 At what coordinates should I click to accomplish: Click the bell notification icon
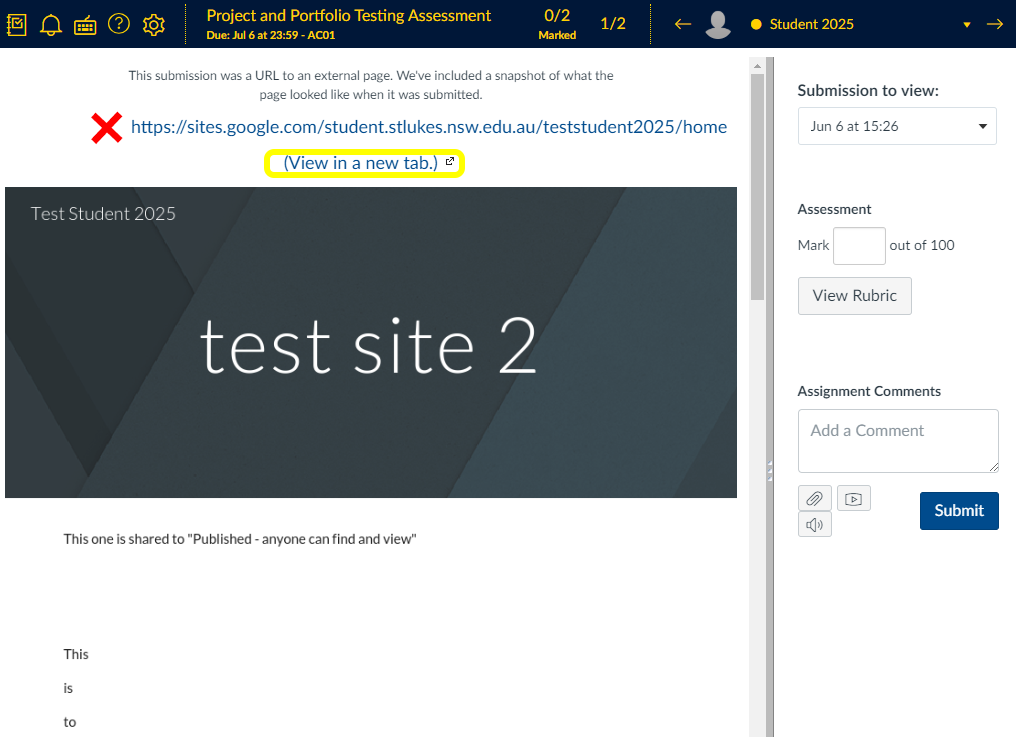pyautogui.click(x=51, y=25)
